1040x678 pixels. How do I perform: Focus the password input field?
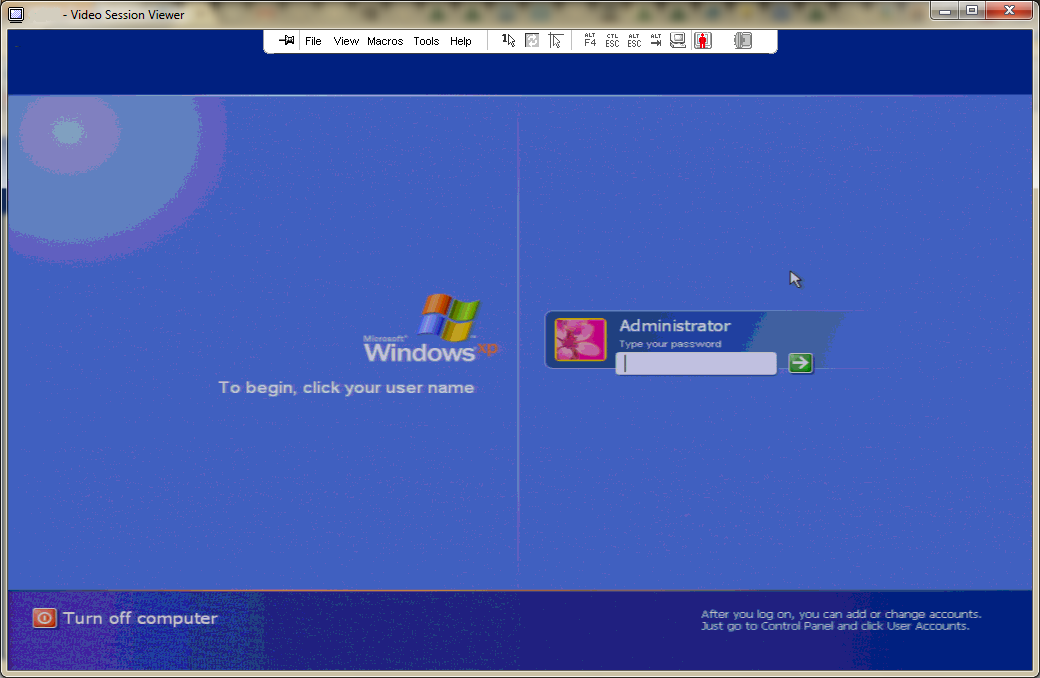click(696, 364)
